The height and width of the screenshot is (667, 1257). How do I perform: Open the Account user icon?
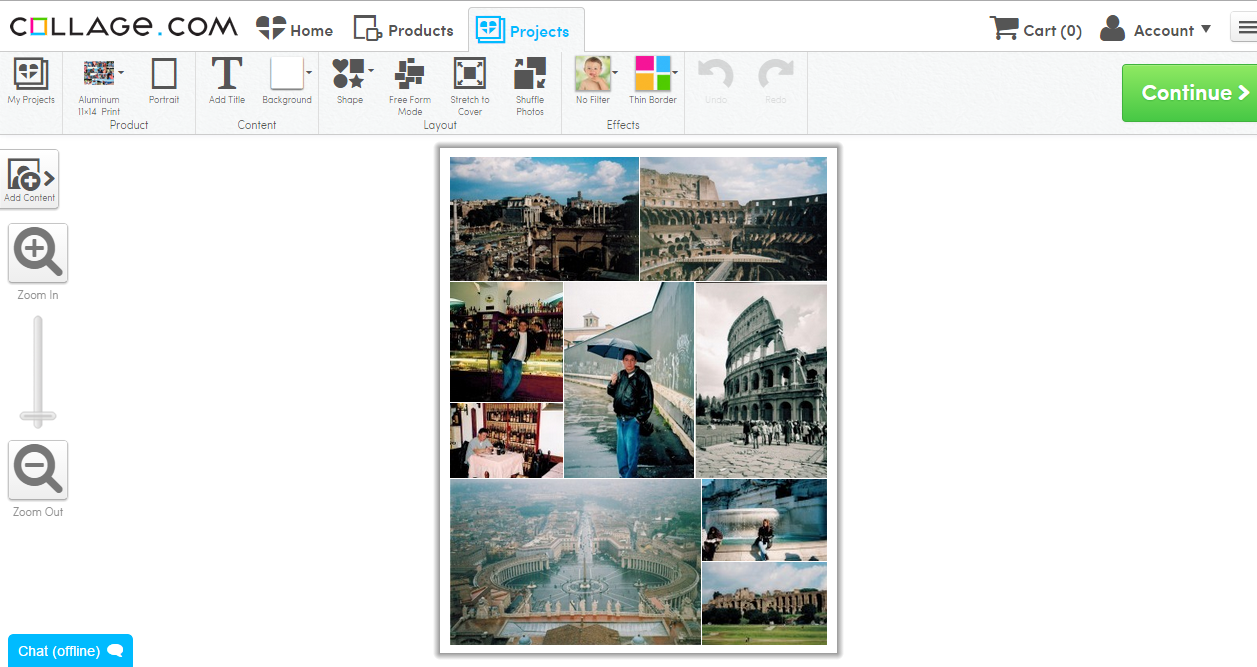click(x=1112, y=29)
